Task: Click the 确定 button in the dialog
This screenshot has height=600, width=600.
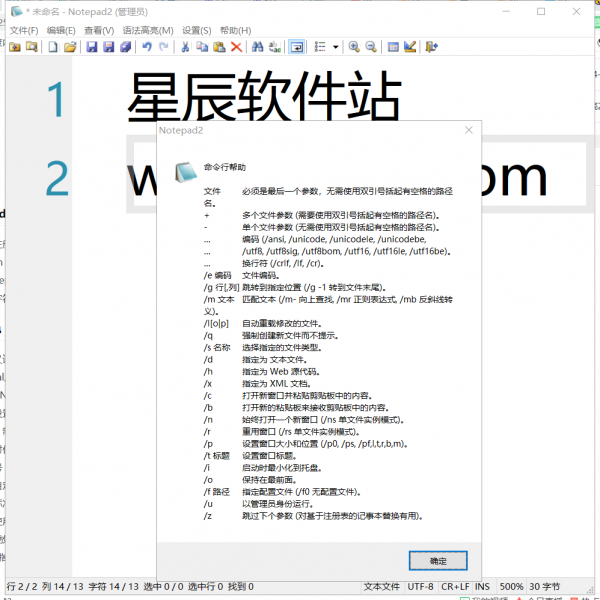Action: [438, 561]
